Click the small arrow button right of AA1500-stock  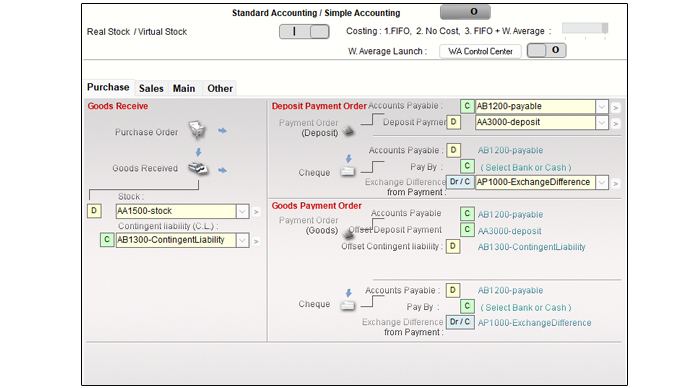256,212
